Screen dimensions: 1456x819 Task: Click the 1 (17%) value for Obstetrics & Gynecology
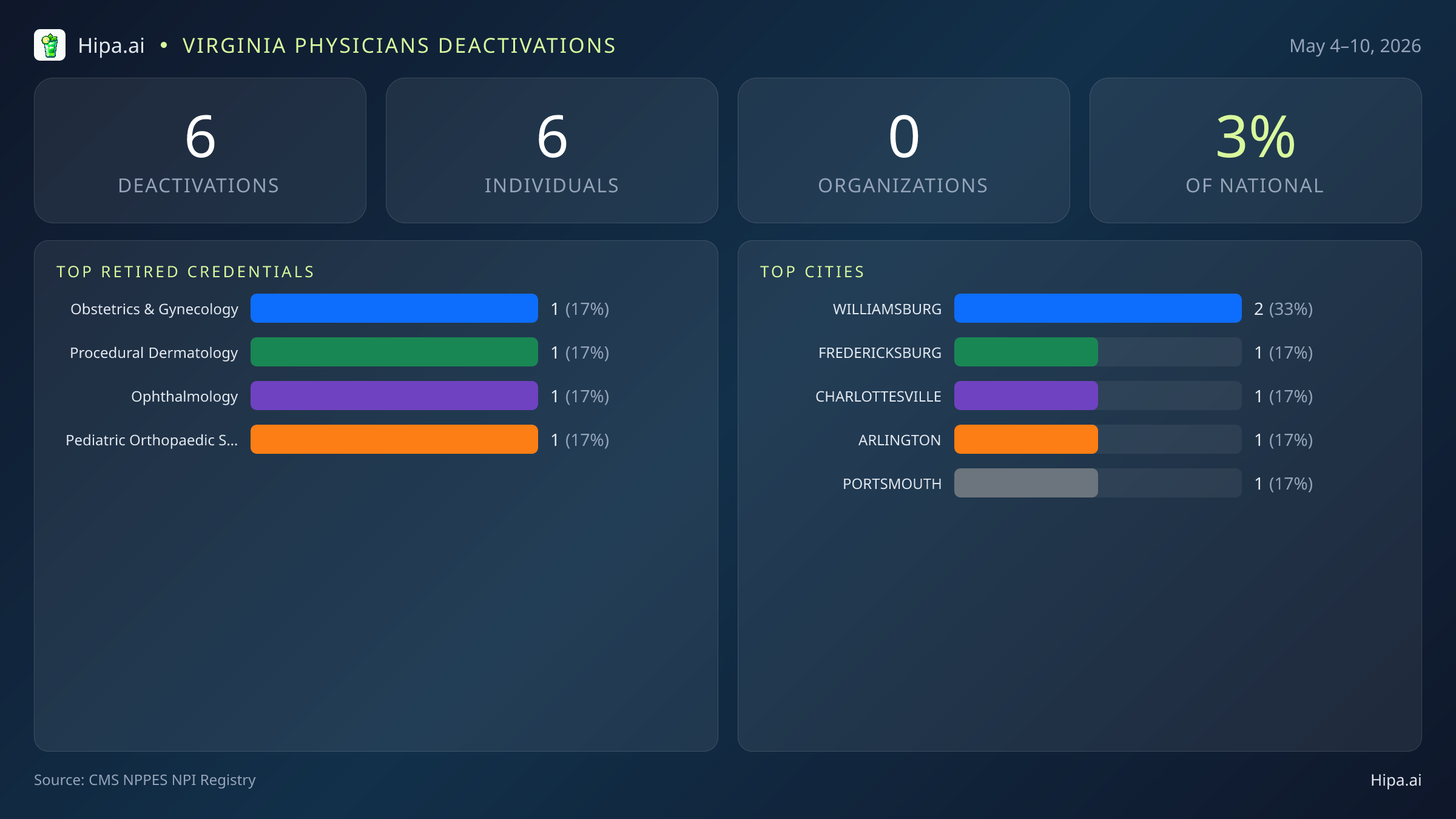click(579, 309)
